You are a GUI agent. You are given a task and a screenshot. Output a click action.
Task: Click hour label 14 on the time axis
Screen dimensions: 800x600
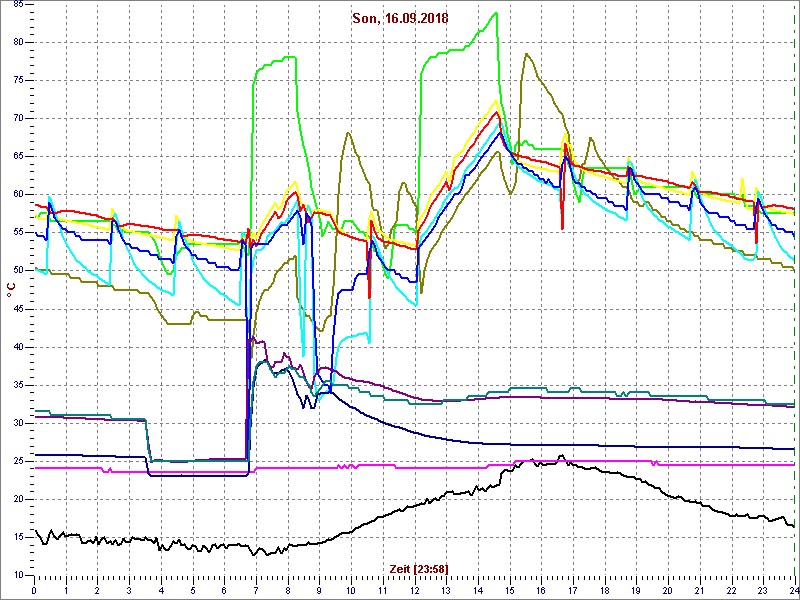(x=478, y=590)
